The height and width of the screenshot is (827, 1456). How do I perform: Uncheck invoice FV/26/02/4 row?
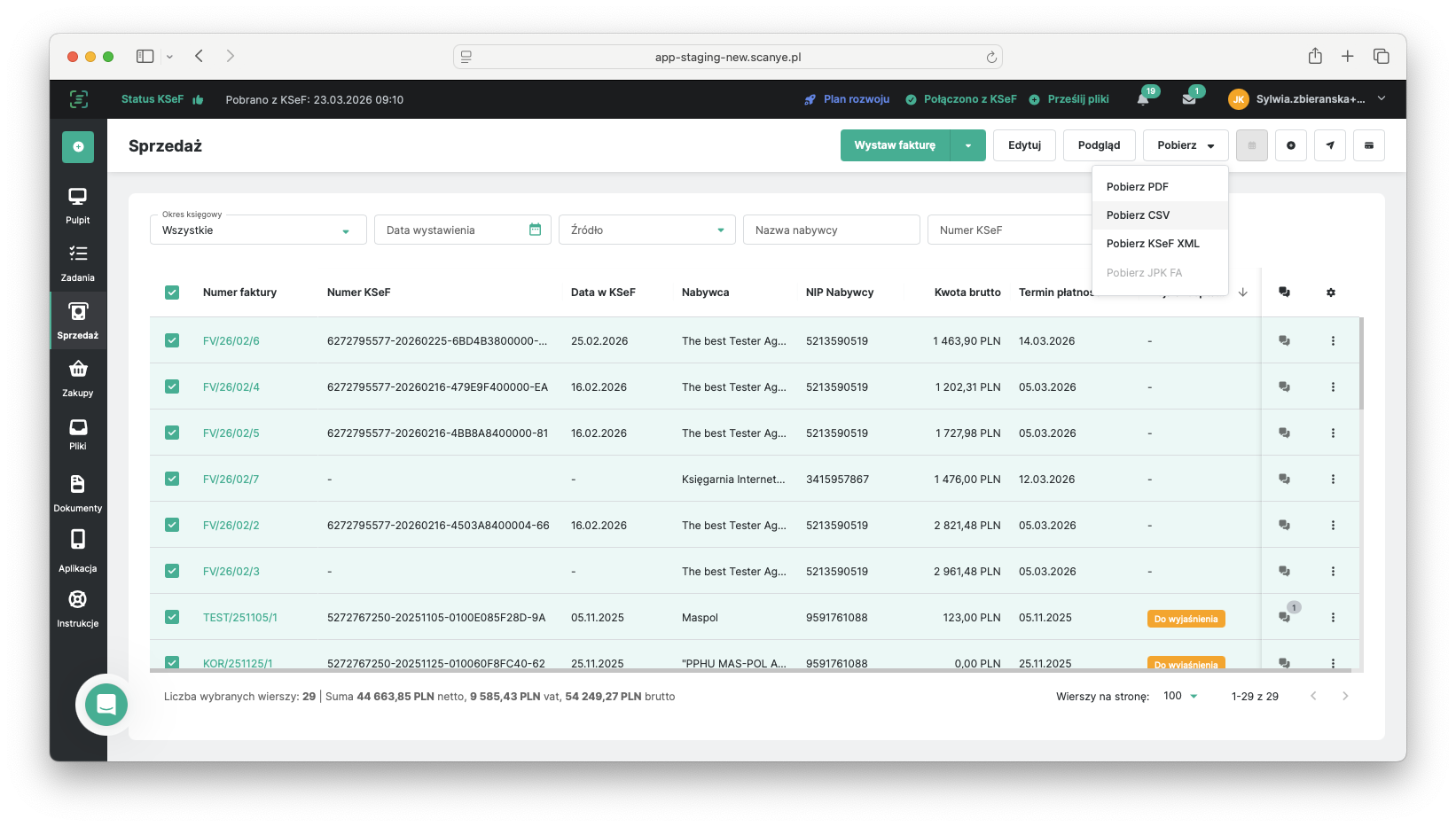[172, 386]
